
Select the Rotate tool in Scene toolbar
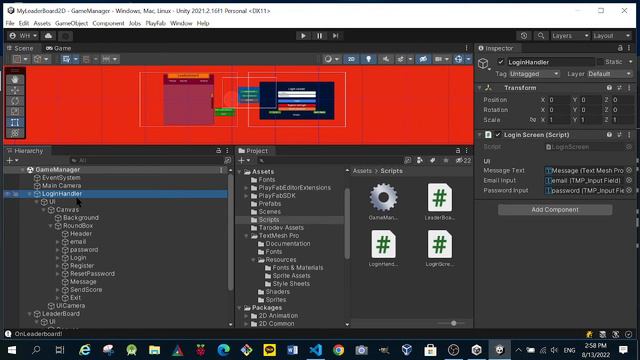15,101
